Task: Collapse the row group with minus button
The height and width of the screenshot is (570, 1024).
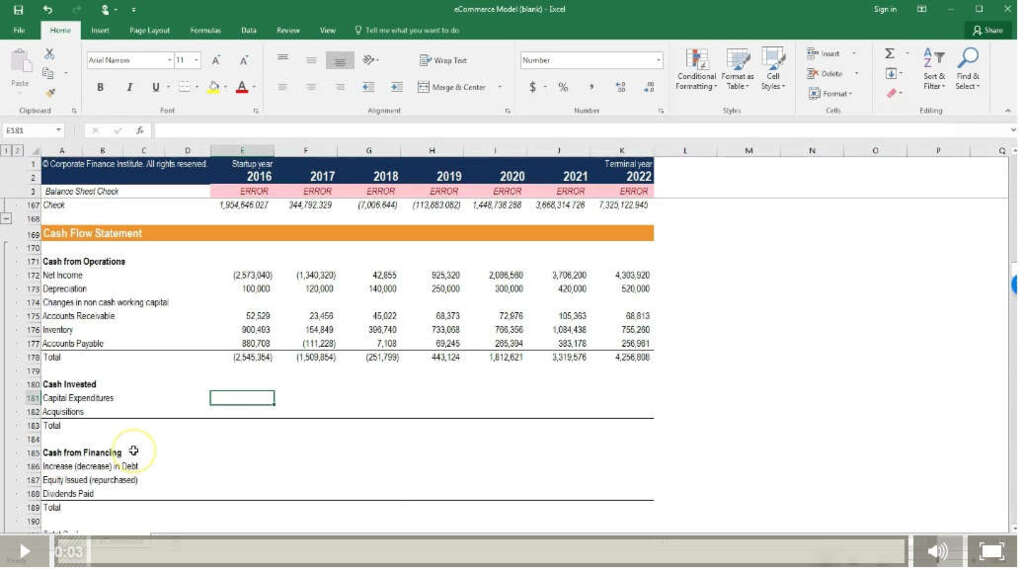Action: (7, 217)
